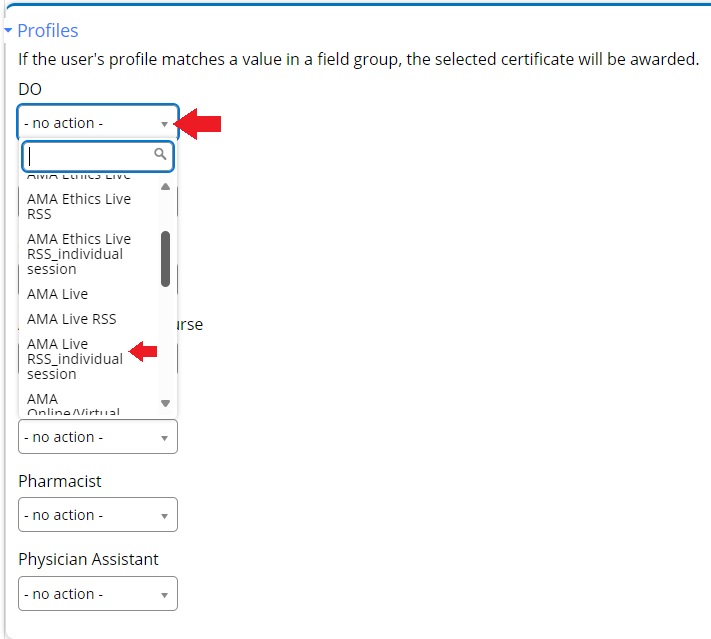Click the Pharmacist dropdown arrow
Viewport: 711px width, 639px height.
click(165, 516)
